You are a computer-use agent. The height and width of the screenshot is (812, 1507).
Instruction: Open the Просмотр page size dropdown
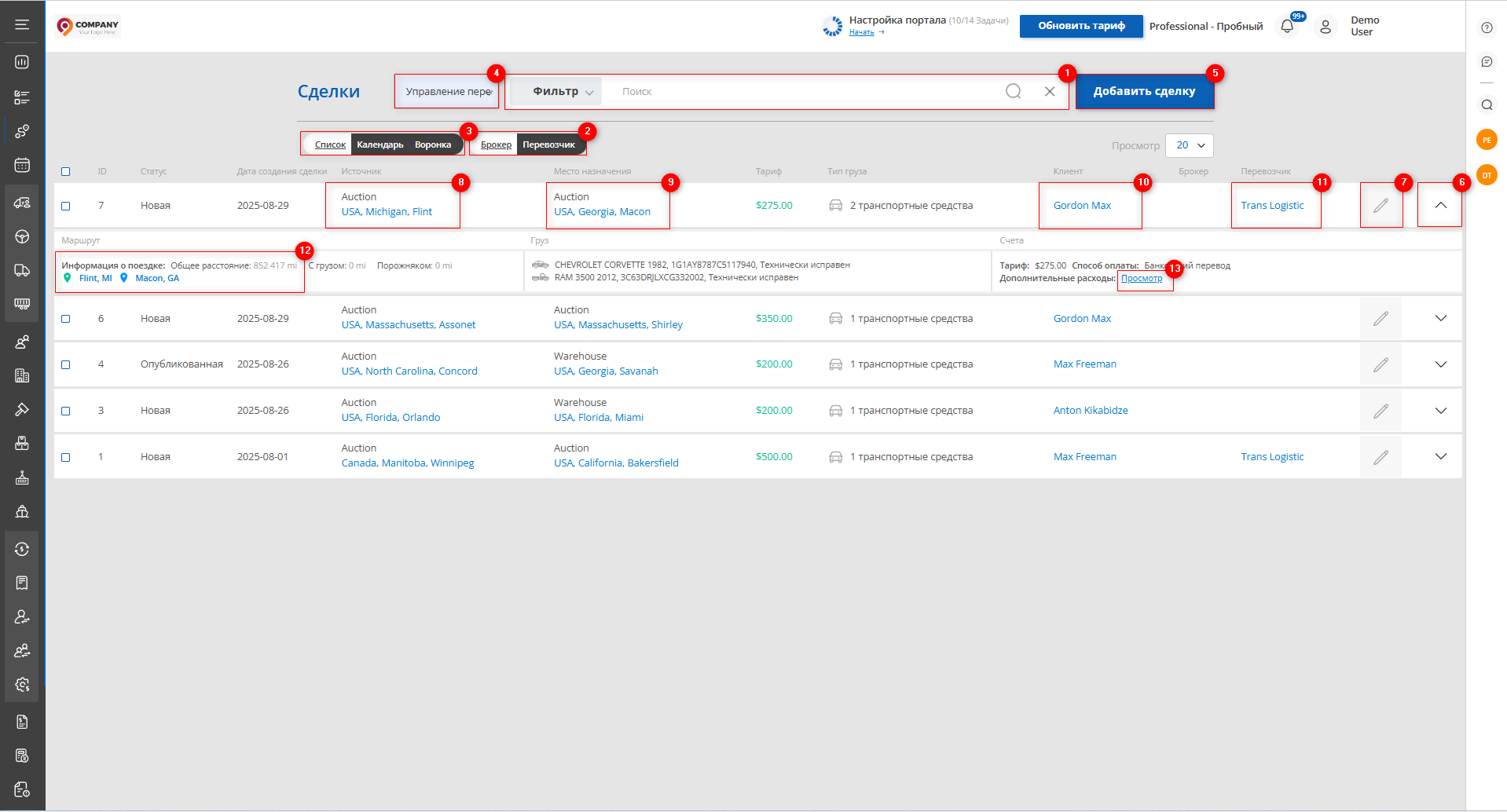tap(1190, 145)
